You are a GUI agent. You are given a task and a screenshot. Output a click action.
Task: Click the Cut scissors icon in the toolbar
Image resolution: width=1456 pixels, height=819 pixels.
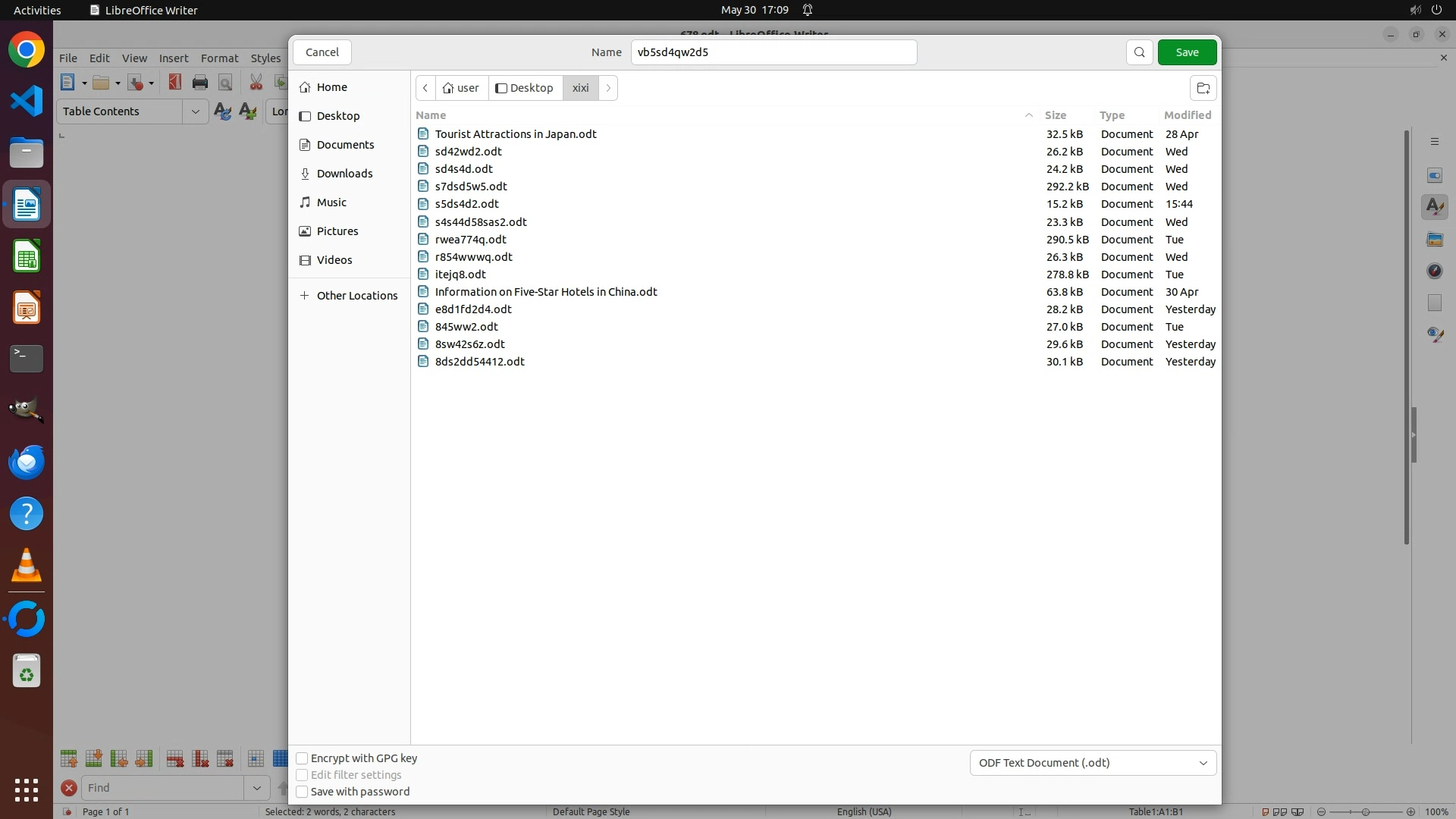click(256, 83)
